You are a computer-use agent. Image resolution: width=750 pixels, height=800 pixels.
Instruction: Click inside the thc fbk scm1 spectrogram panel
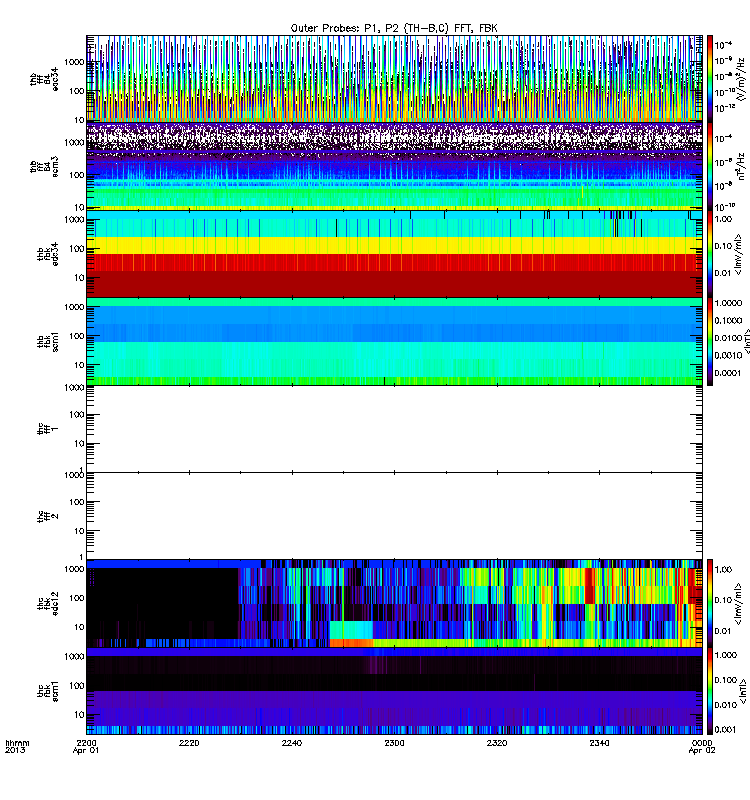click(394, 691)
